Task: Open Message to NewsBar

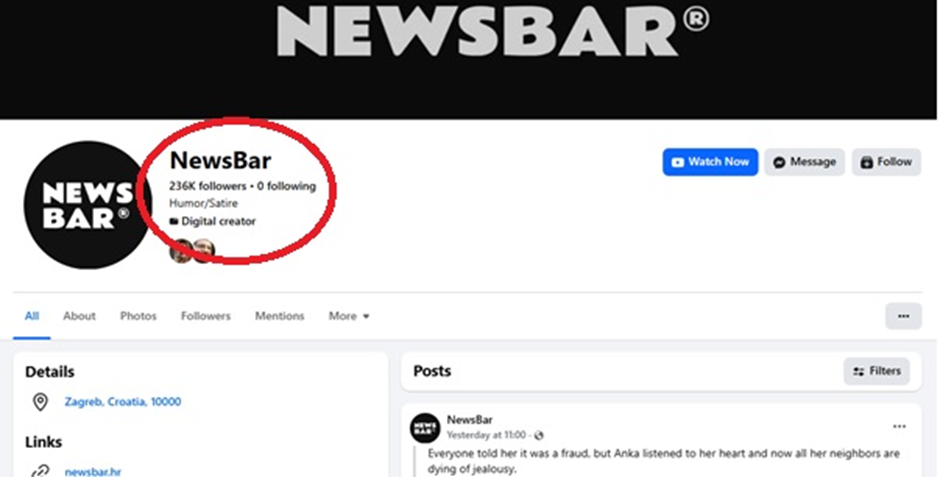Action: 804,162
